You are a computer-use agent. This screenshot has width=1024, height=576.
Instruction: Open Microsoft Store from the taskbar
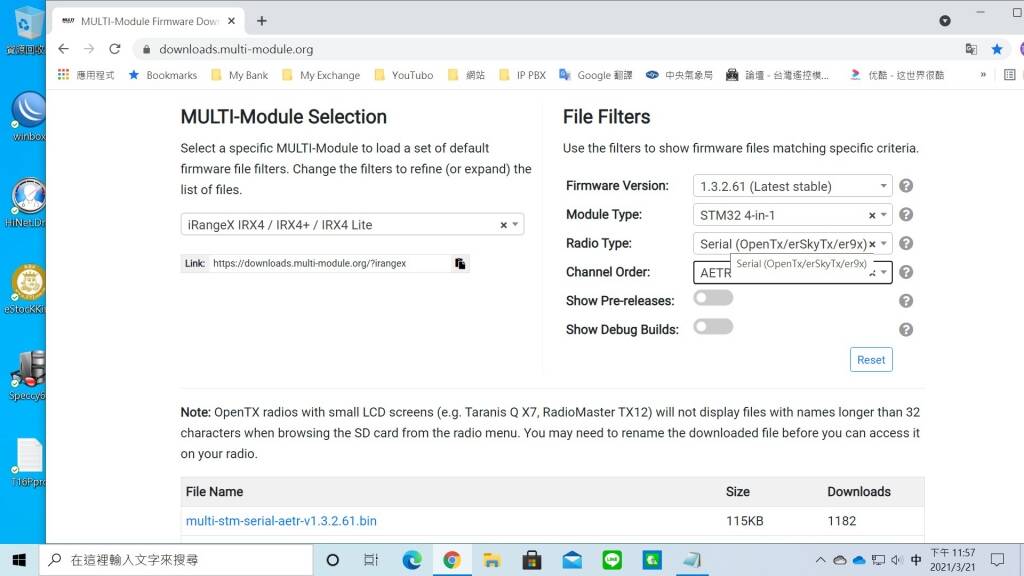coord(532,560)
